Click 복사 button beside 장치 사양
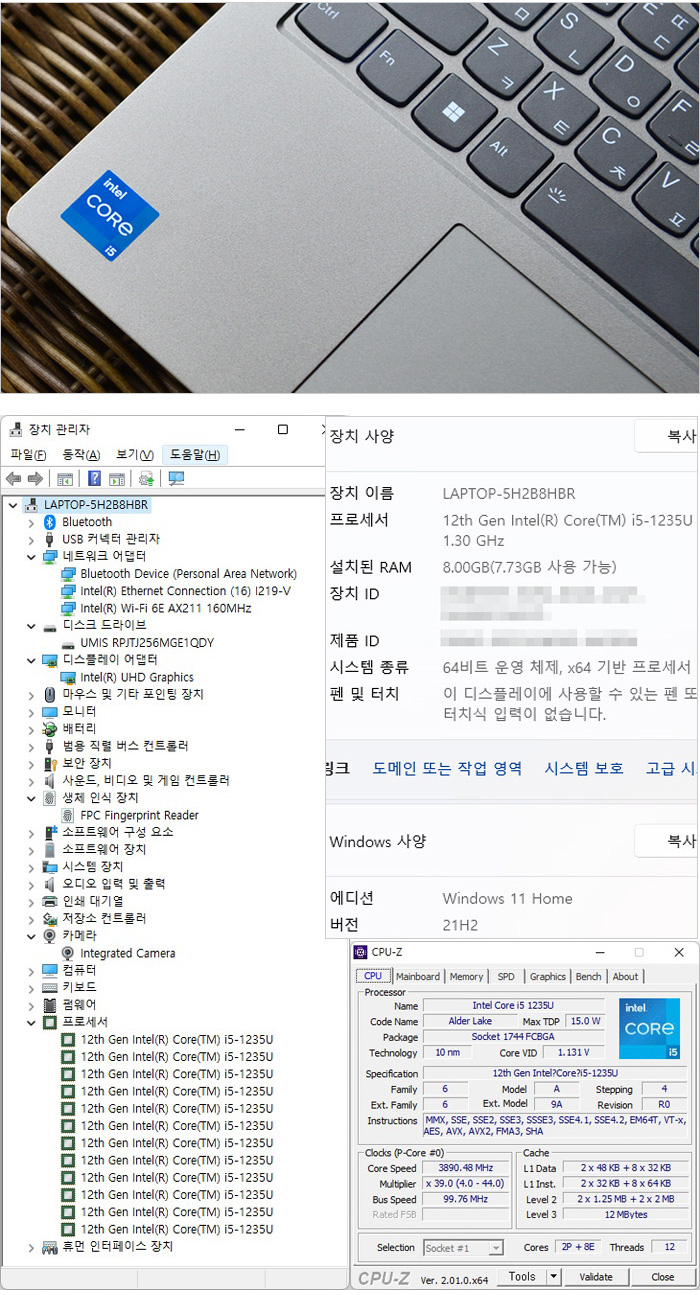This screenshot has height=1295, width=700. pyautogui.click(x=668, y=436)
